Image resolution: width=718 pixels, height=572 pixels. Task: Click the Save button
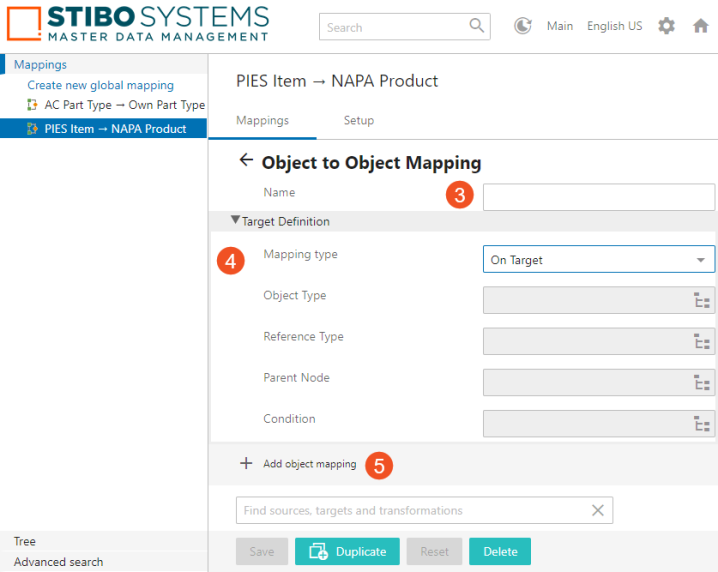(x=262, y=551)
